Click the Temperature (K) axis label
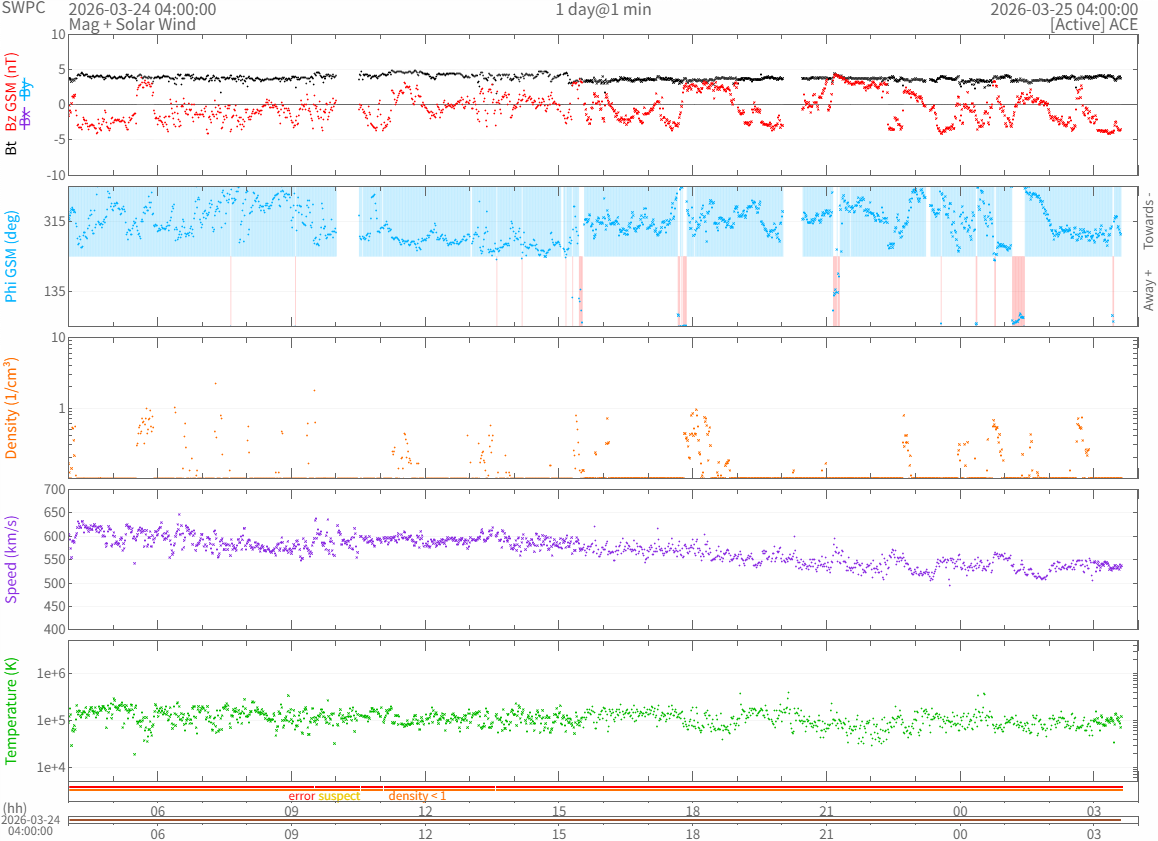This screenshot has height=841, width=1158. click(x=12, y=711)
